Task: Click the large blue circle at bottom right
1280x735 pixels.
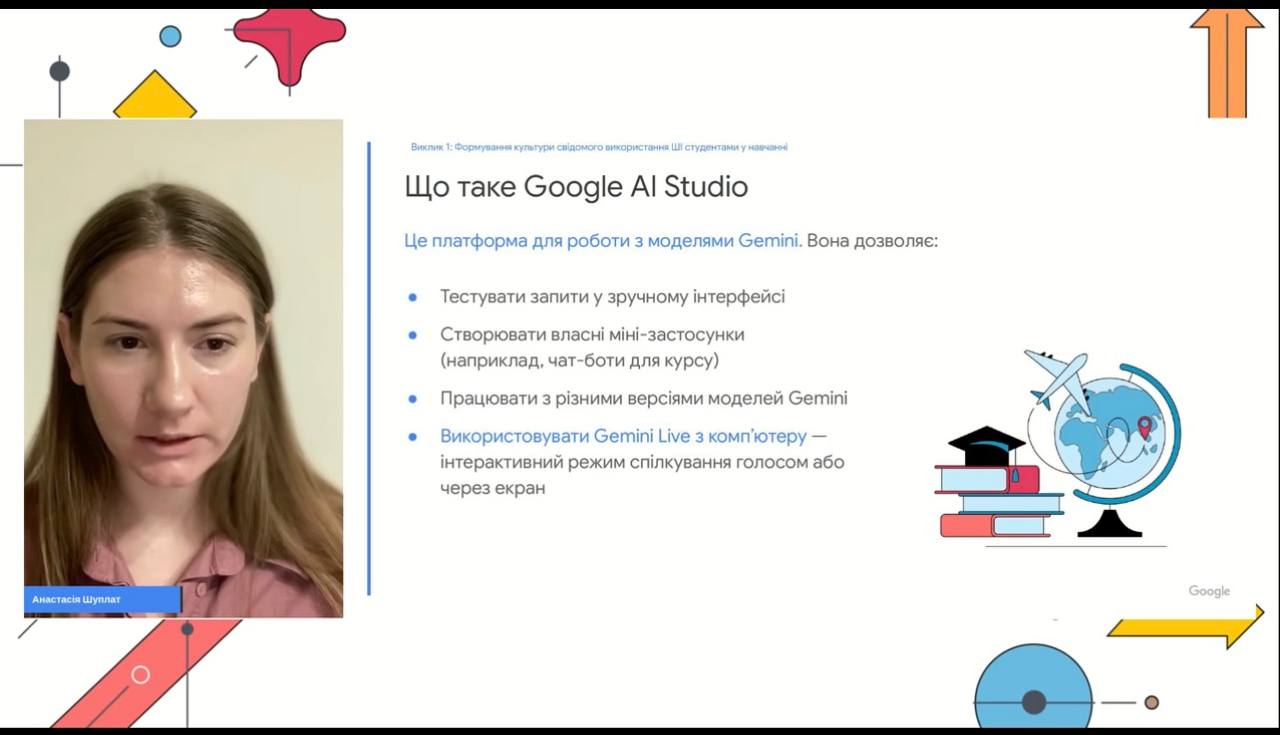Action: click(x=1032, y=690)
